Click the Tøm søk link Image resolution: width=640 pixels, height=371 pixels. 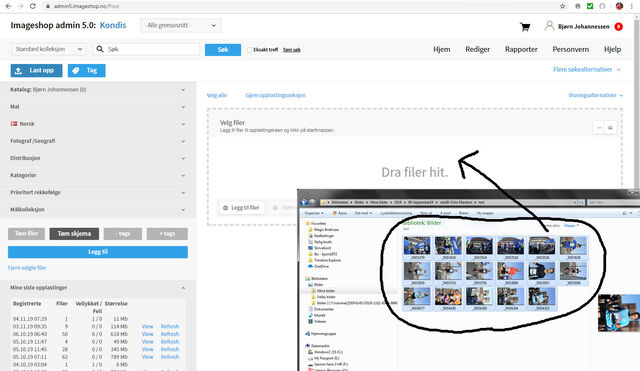291,50
